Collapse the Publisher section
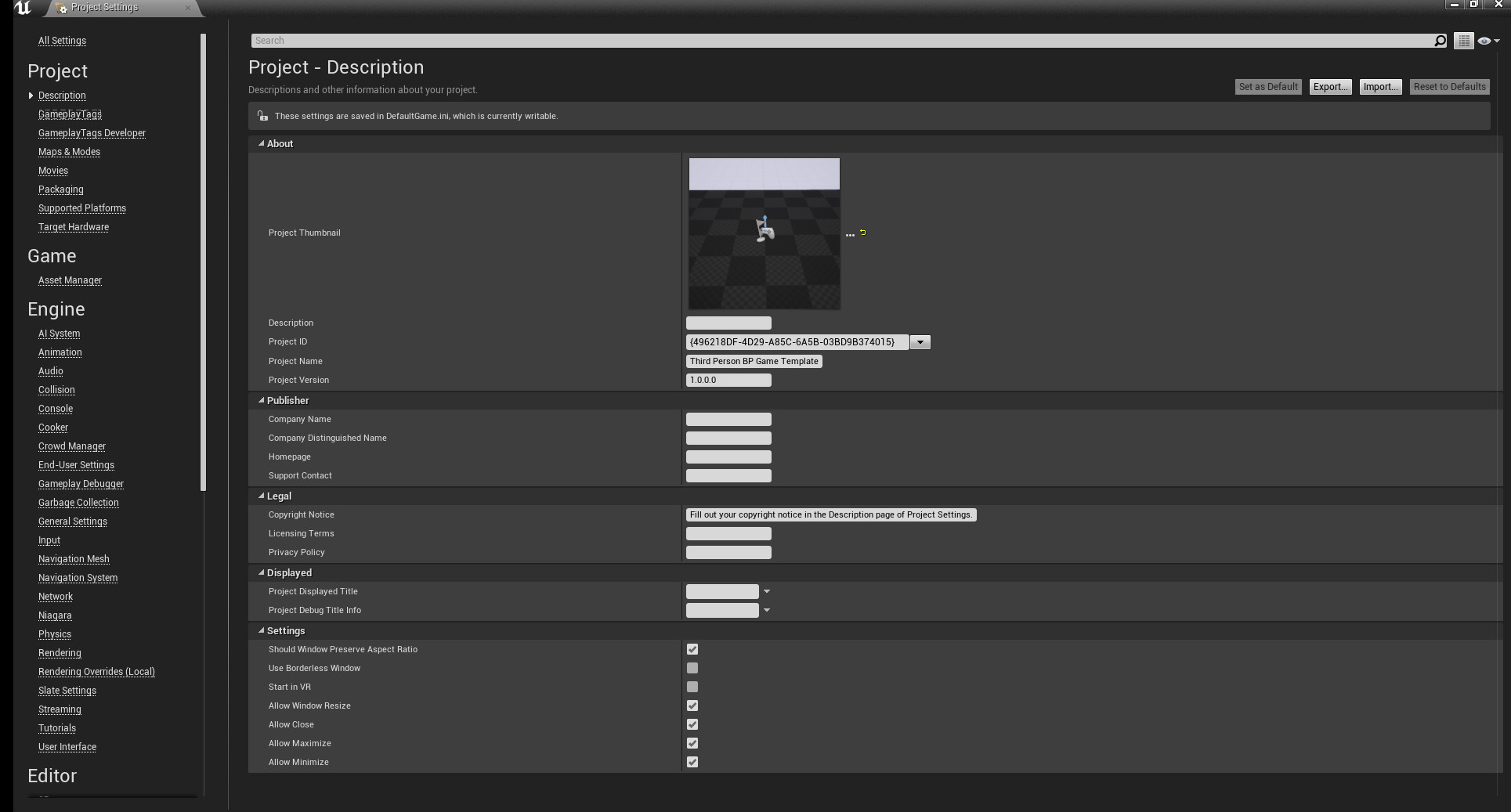 (262, 400)
